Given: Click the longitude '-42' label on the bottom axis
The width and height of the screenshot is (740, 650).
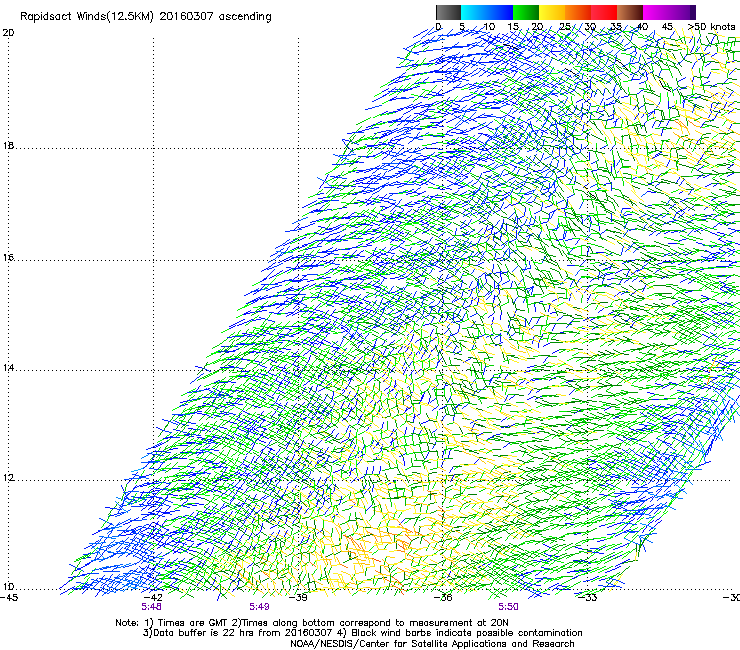Looking at the screenshot, I should tap(153, 598).
